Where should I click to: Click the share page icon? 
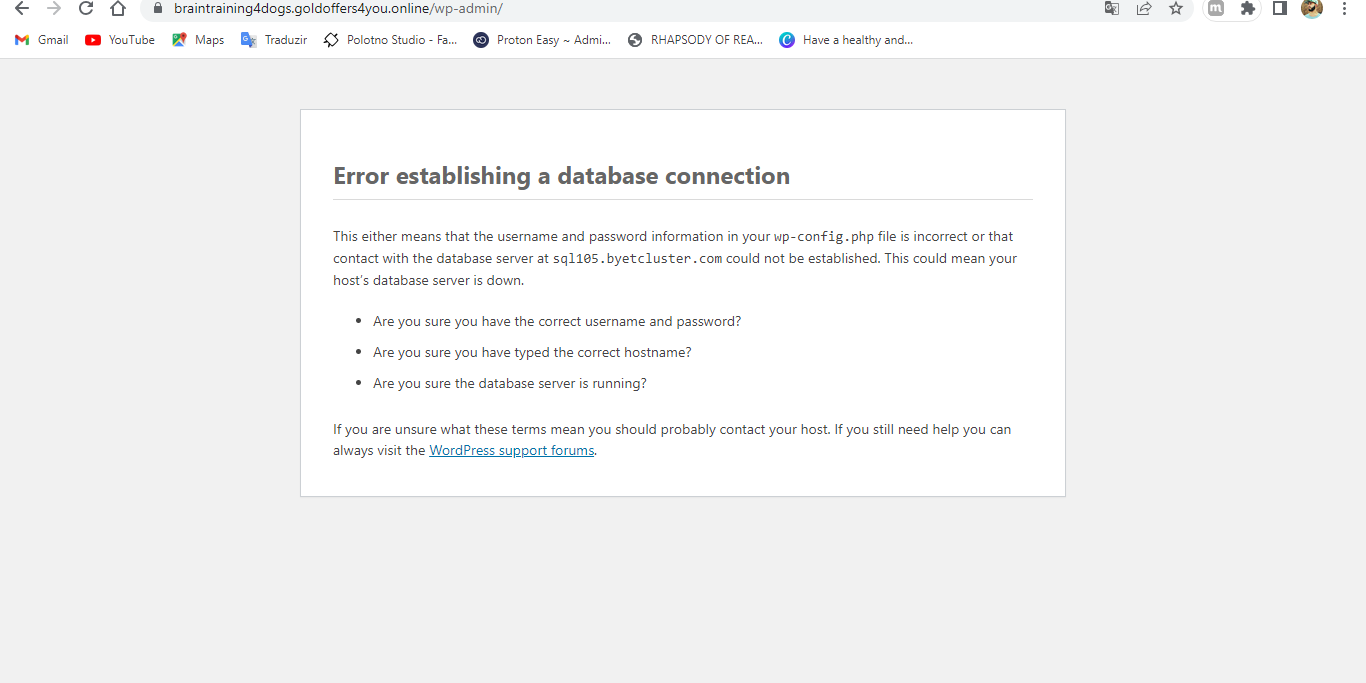[x=1144, y=9]
